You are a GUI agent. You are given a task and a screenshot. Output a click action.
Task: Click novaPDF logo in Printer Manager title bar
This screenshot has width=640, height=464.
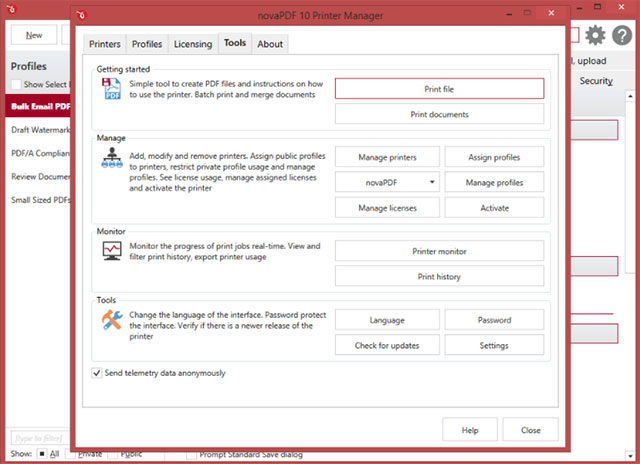[x=82, y=16]
